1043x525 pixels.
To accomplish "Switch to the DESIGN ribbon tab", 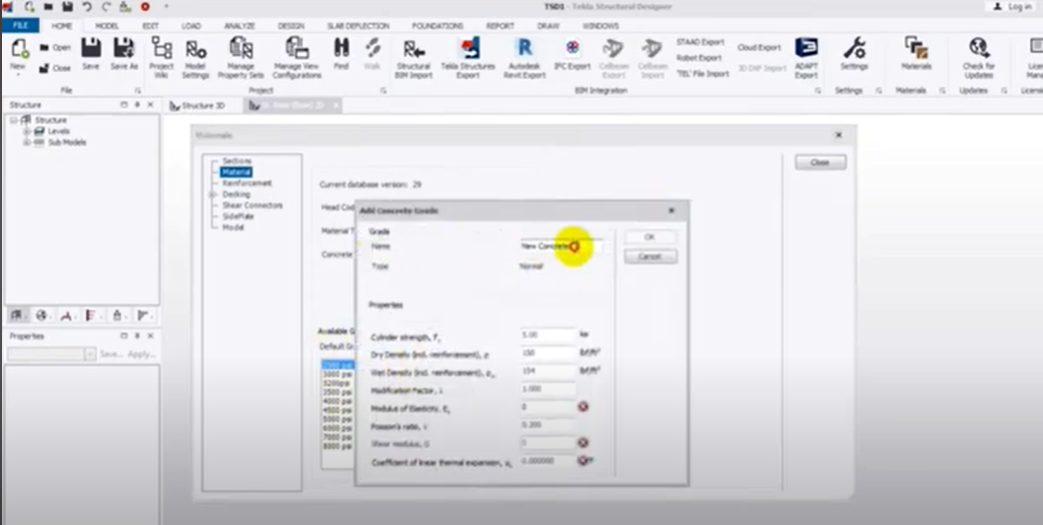I will 291,26.
